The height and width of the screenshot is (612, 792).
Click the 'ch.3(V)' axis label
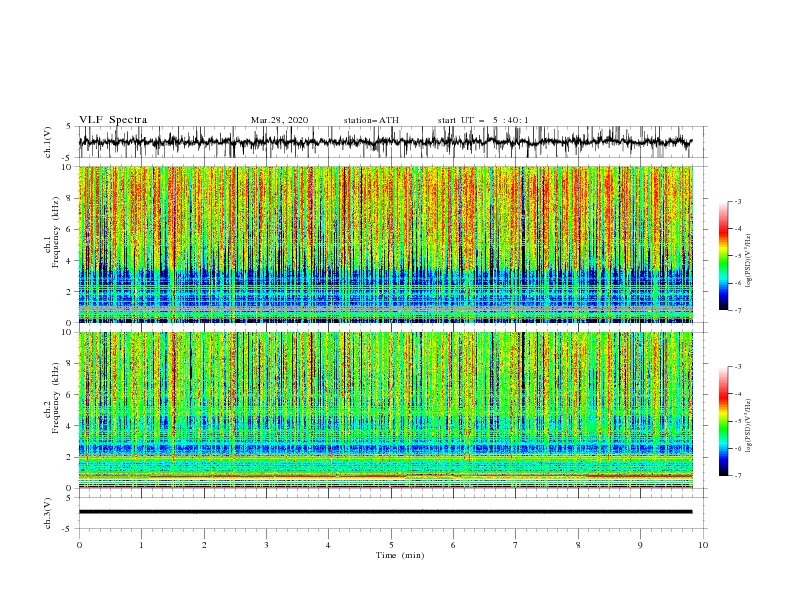48,513
